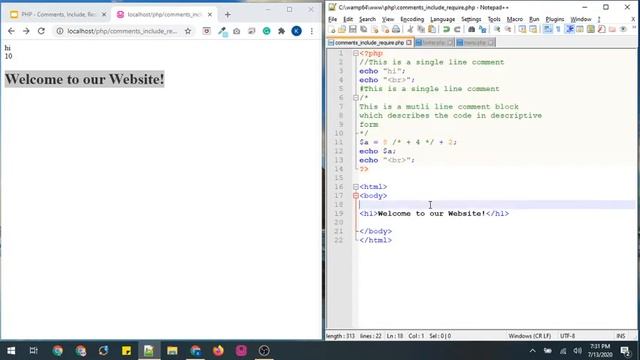This screenshot has width=640, height=360.
Task: Collapse the body tag fold on line 17
Action: click(356, 196)
